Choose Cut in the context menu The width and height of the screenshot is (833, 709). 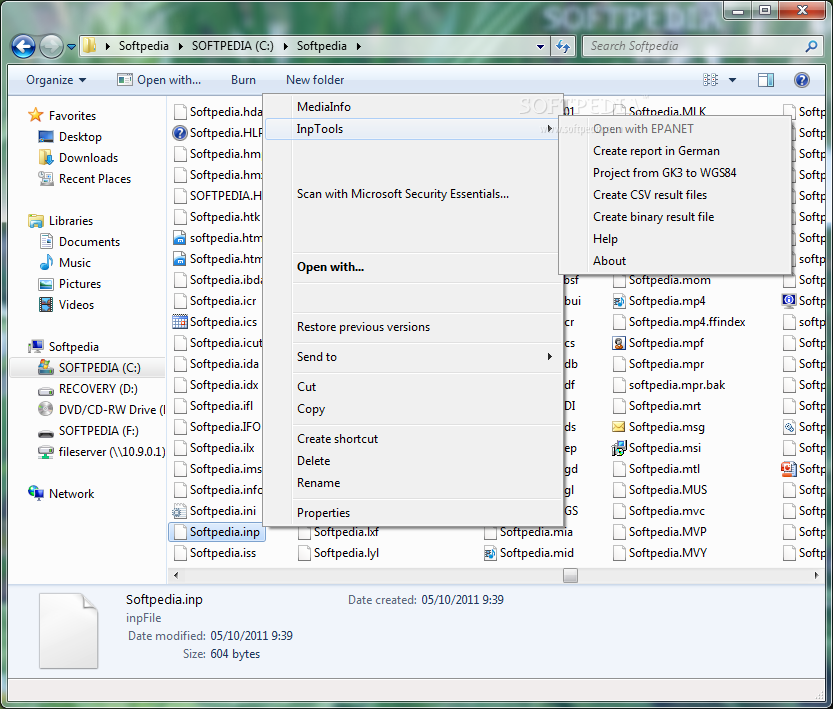(412, 387)
